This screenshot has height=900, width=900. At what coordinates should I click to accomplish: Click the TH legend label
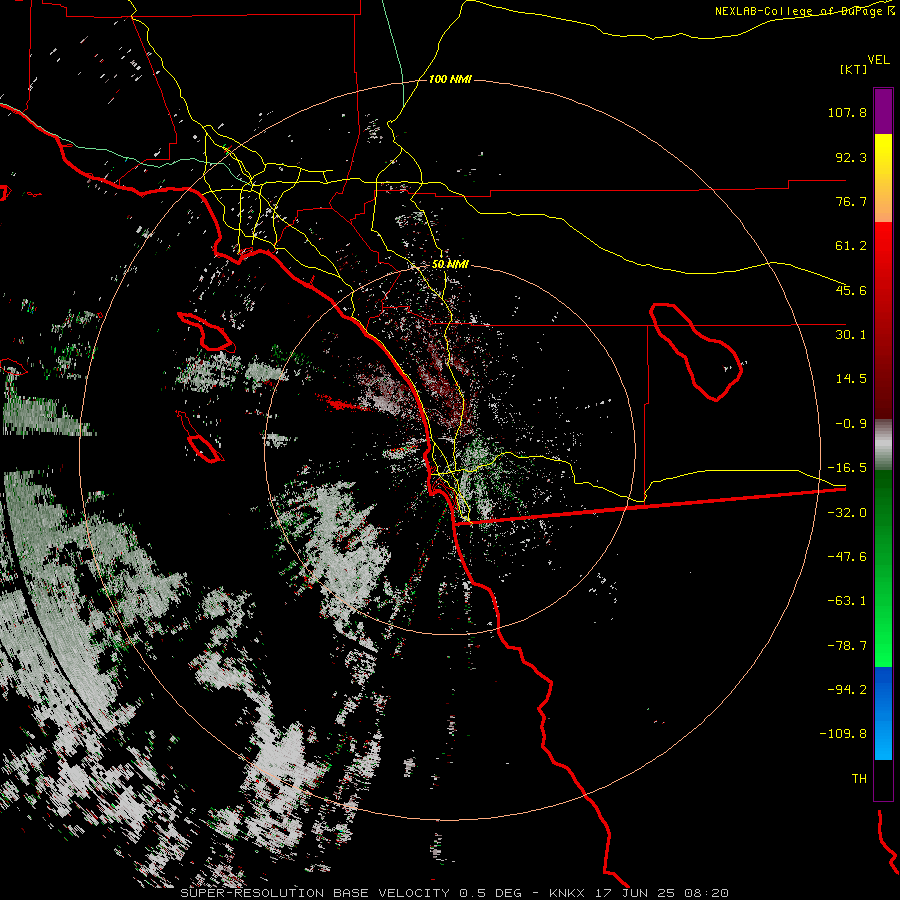pyautogui.click(x=859, y=778)
